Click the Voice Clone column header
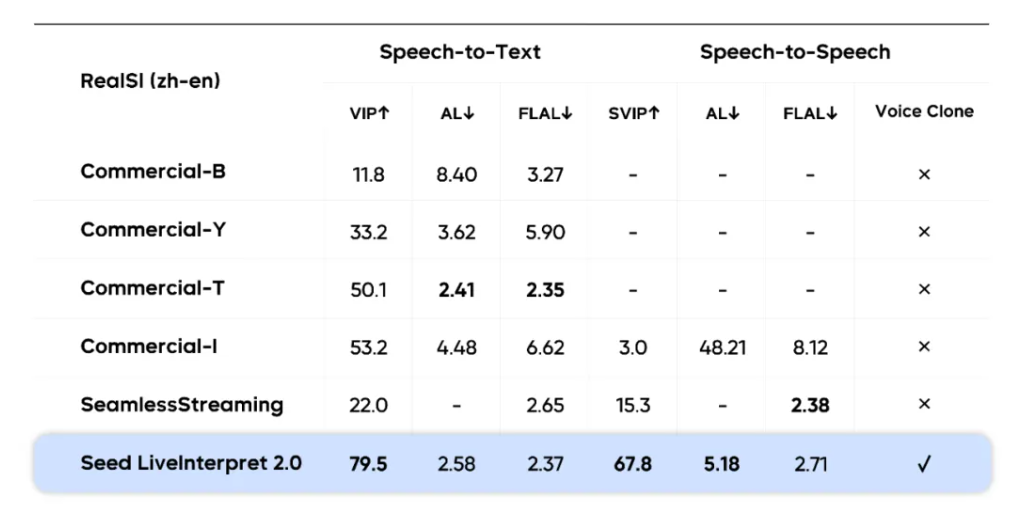Screen dimensions: 1012x516 coord(924,112)
